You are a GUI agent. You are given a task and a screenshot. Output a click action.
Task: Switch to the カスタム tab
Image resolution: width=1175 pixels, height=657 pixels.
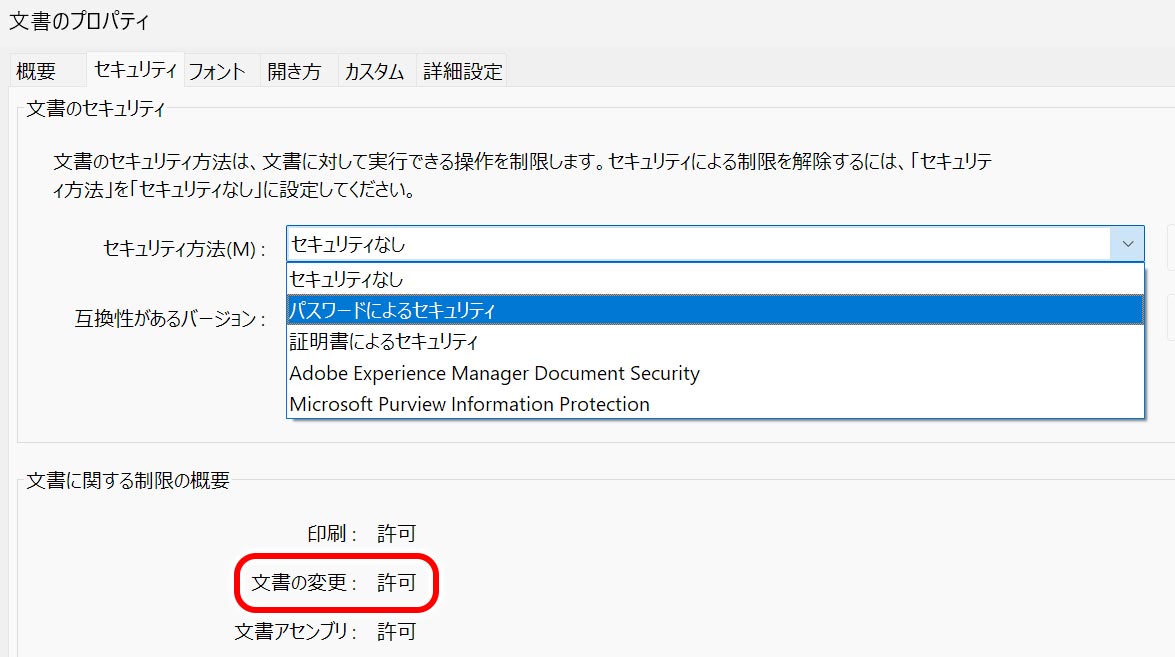click(374, 70)
